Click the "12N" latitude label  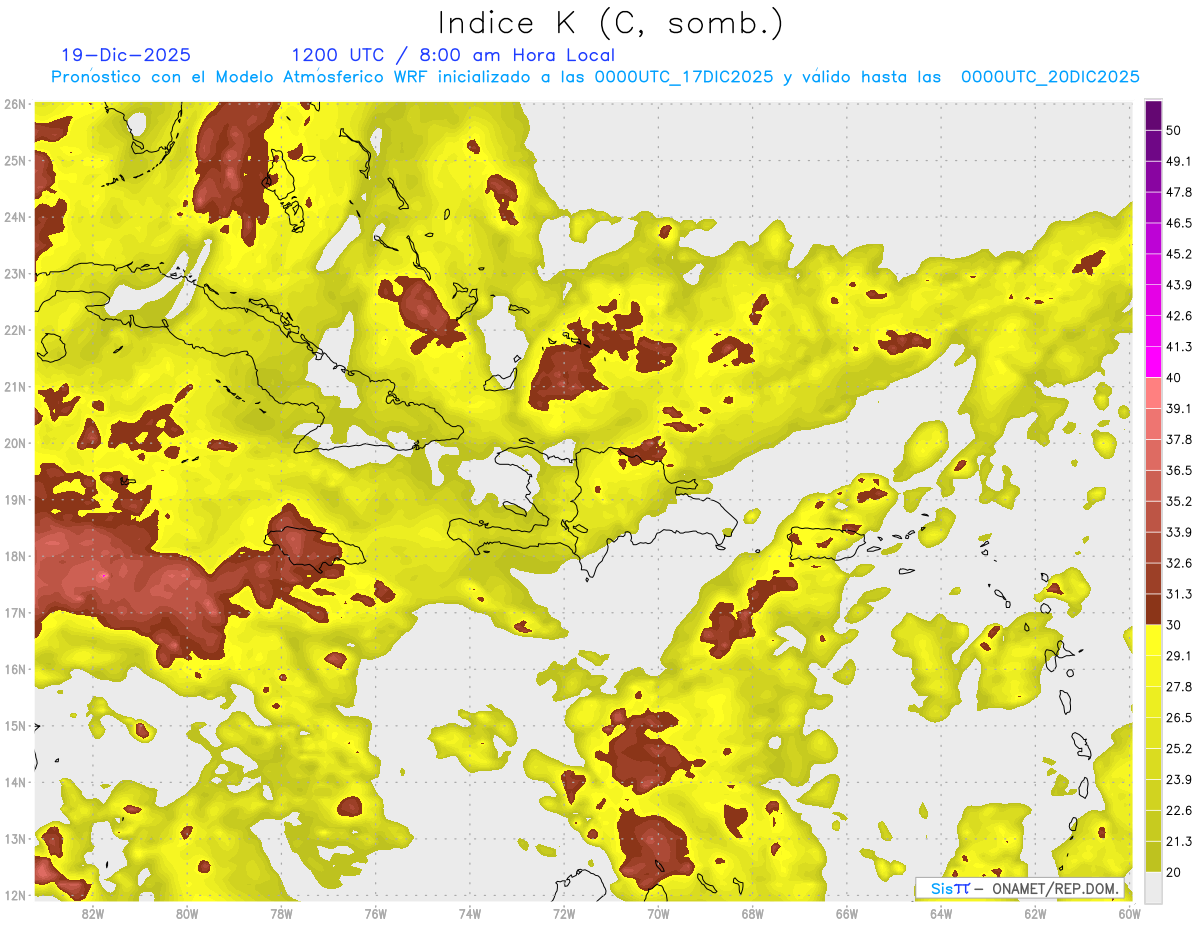[14, 895]
